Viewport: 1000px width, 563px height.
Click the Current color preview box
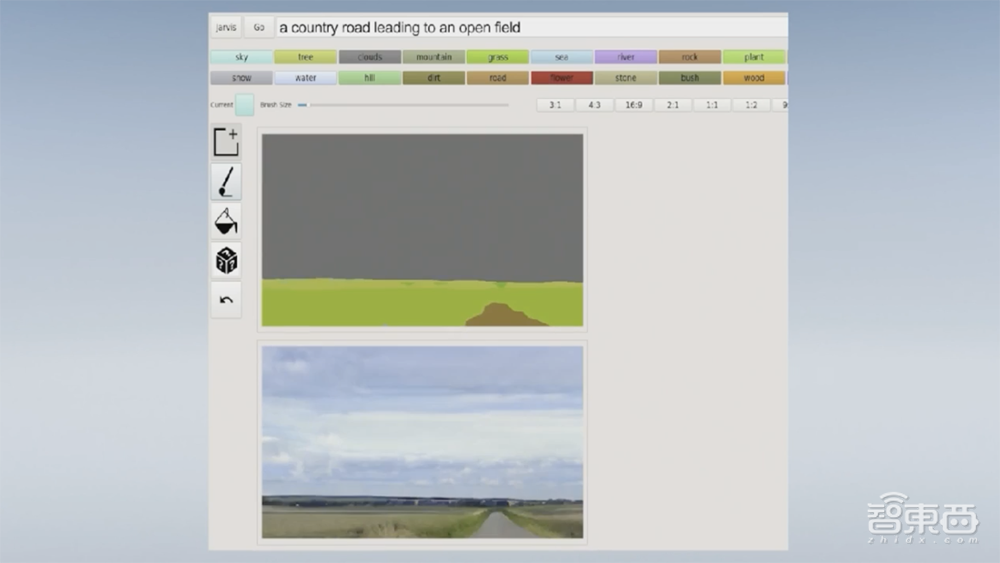(x=244, y=105)
